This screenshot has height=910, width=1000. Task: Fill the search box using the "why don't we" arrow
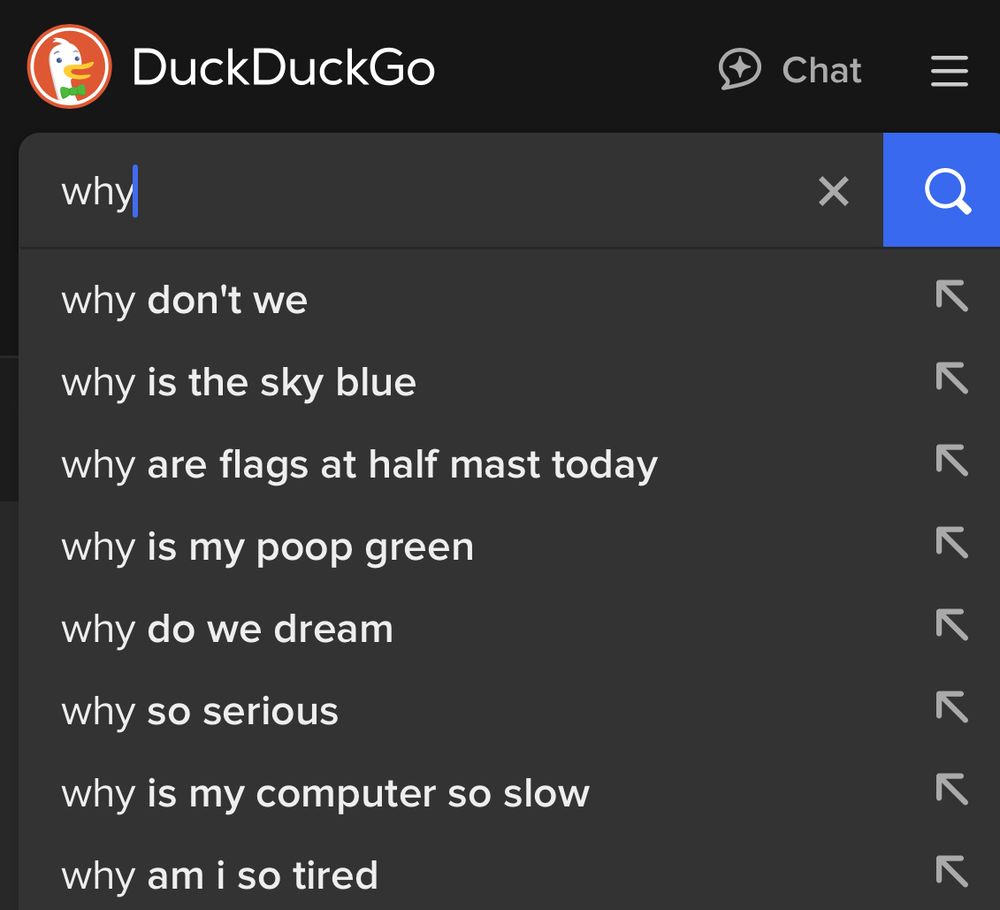(x=952, y=296)
